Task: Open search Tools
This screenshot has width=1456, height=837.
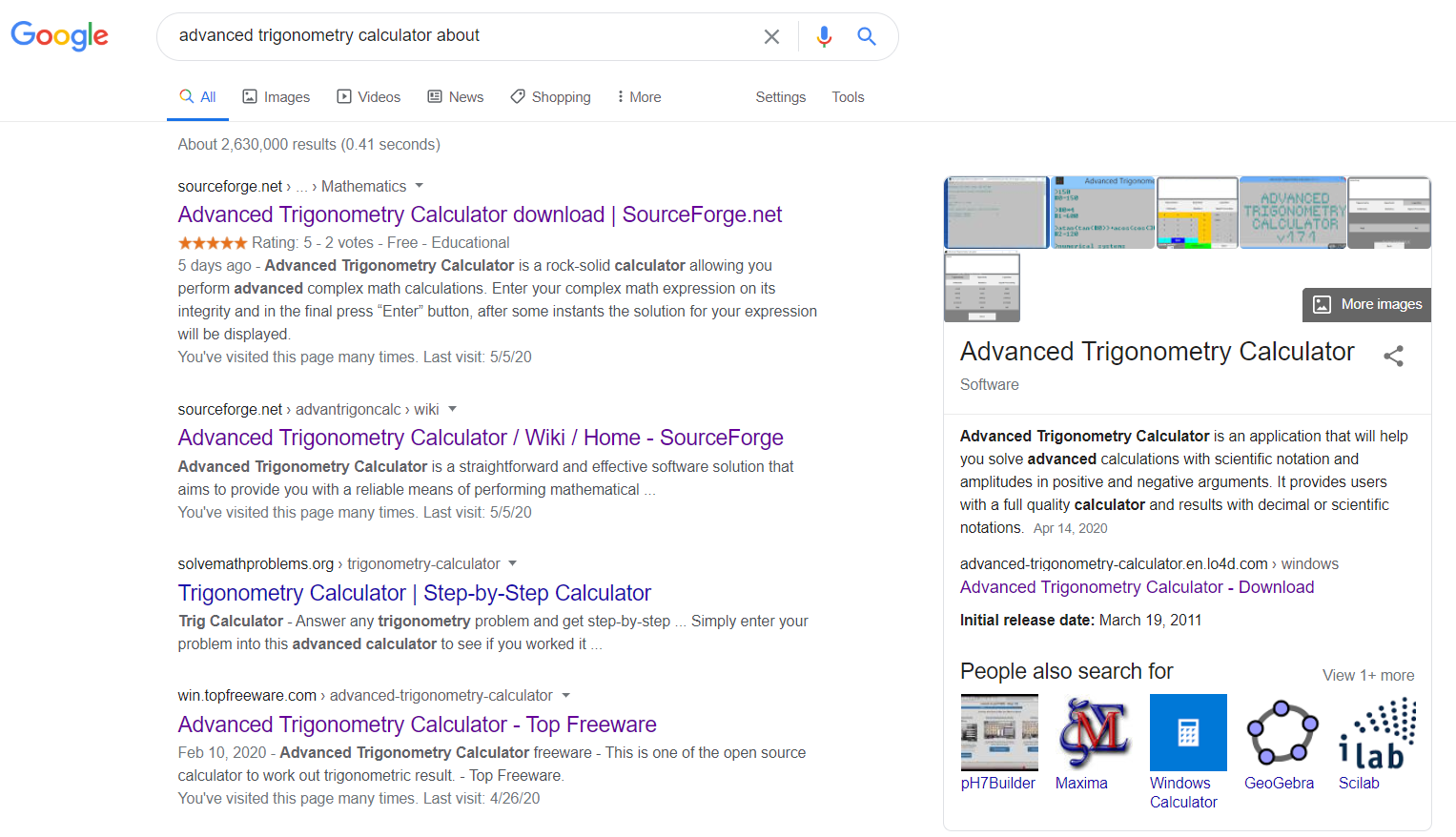Action: tap(848, 97)
